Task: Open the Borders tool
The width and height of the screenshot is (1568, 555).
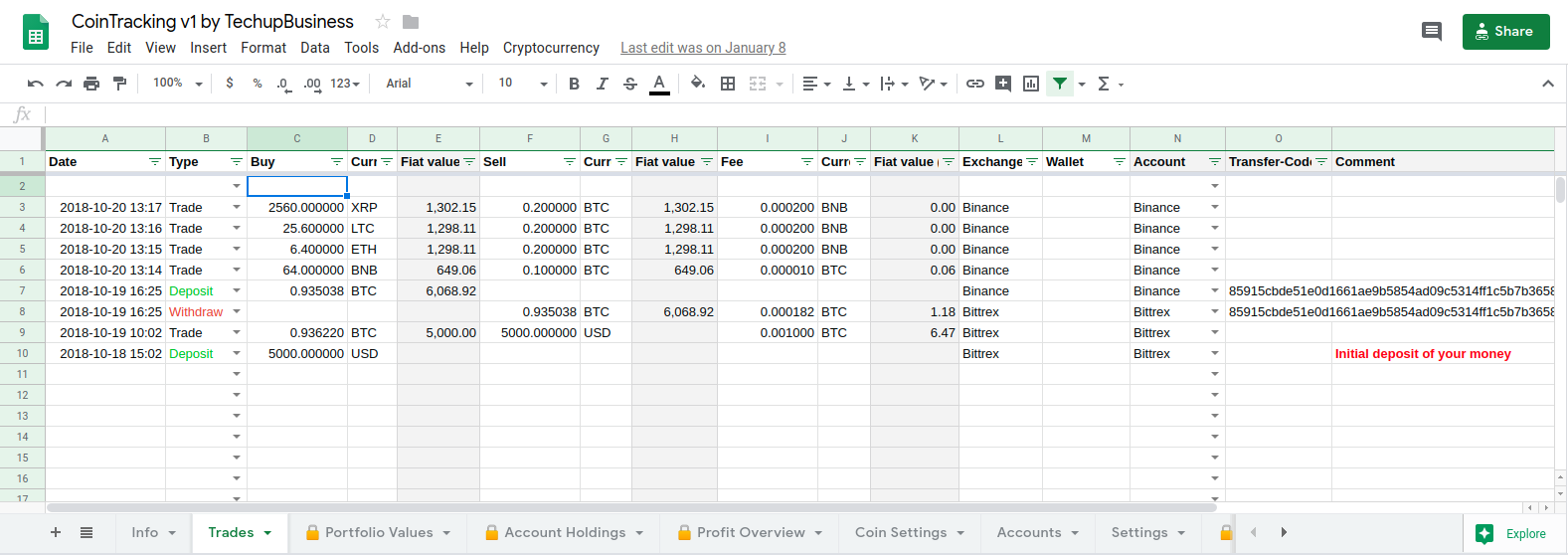Action: tap(728, 84)
